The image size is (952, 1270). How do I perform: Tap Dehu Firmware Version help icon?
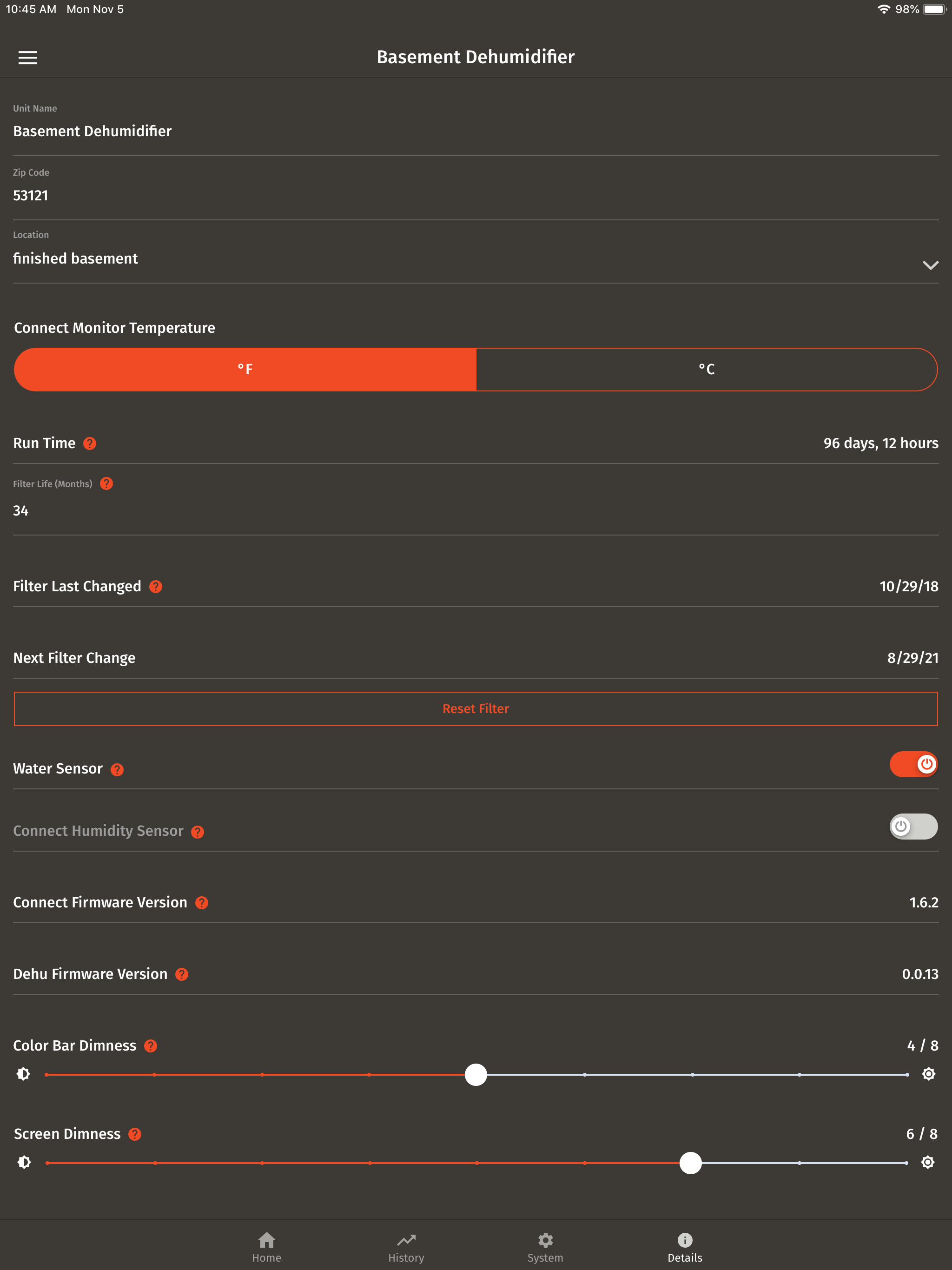coord(181,974)
